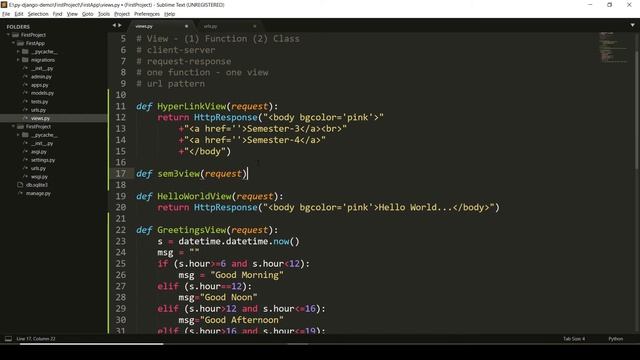Expand the __pycache__ arrow under FirstApp
The height and width of the screenshot is (360, 640).
(18, 52)
